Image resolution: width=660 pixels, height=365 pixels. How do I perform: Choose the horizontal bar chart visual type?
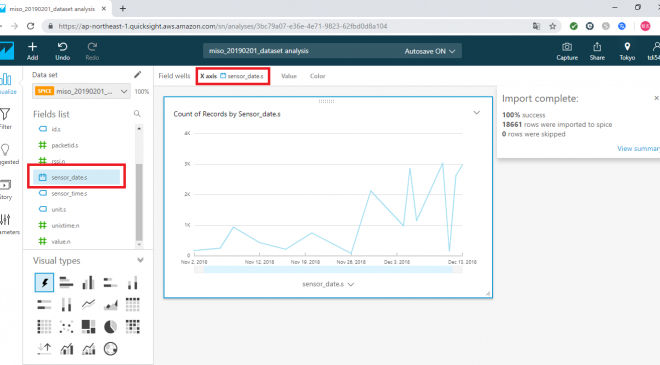tap(66, 282)
